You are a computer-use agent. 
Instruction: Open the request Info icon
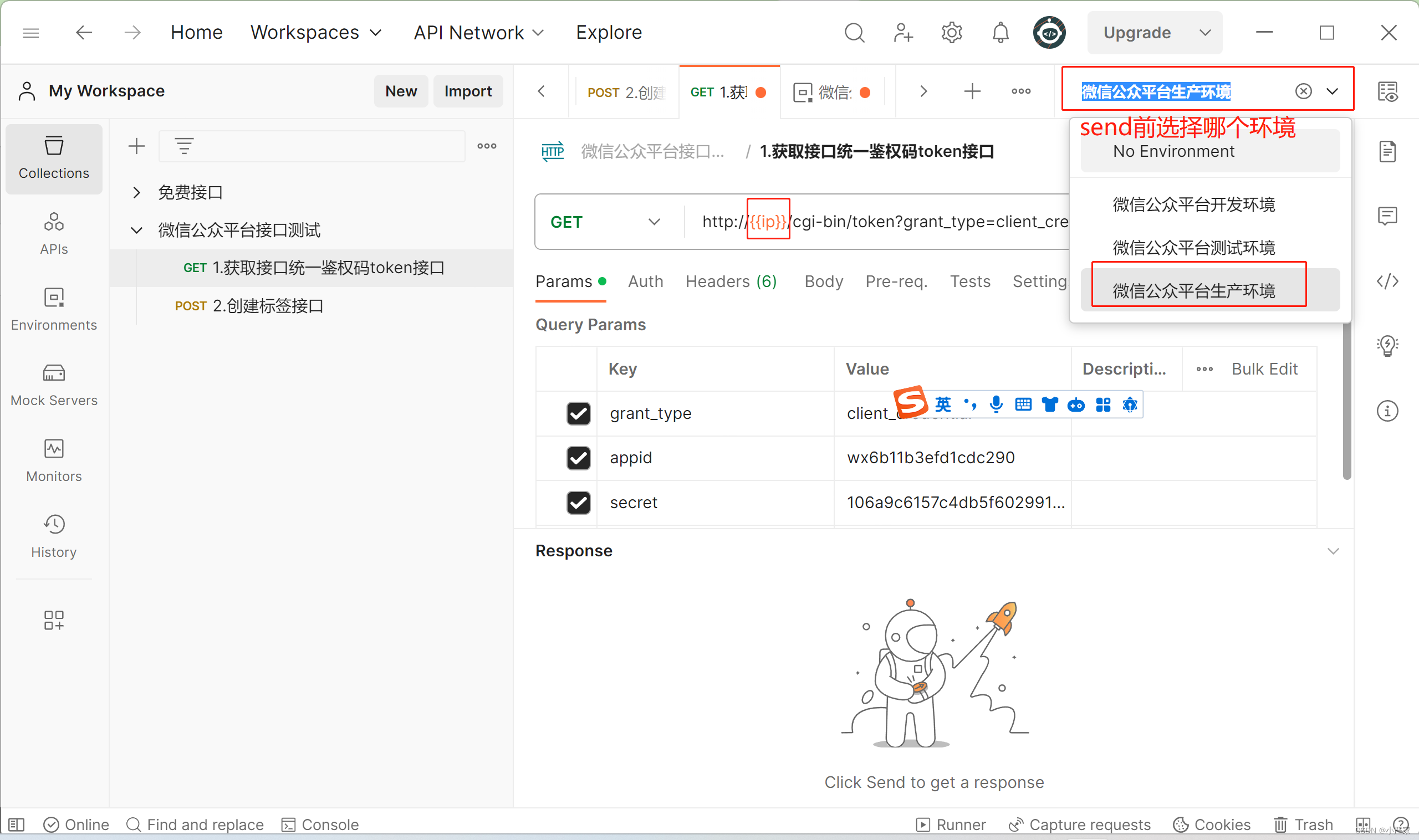pos(1388,411)
